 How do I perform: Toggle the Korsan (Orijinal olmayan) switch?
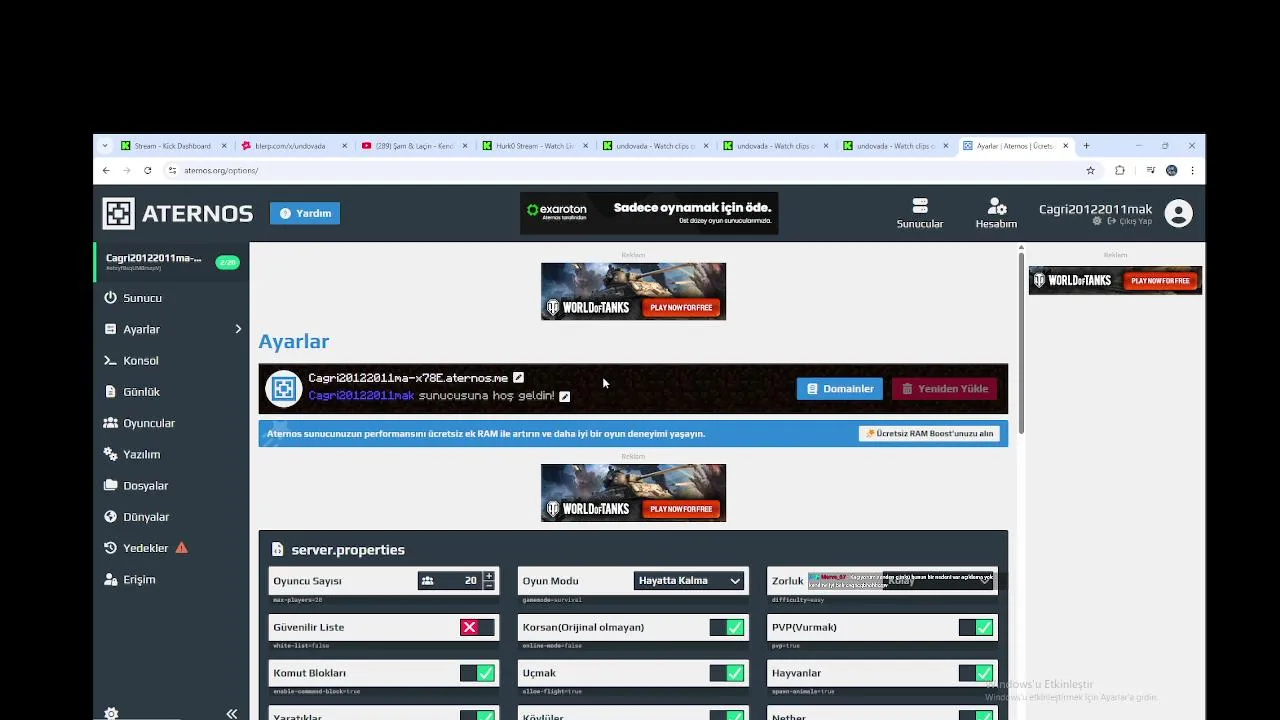(x=727, y=627)
